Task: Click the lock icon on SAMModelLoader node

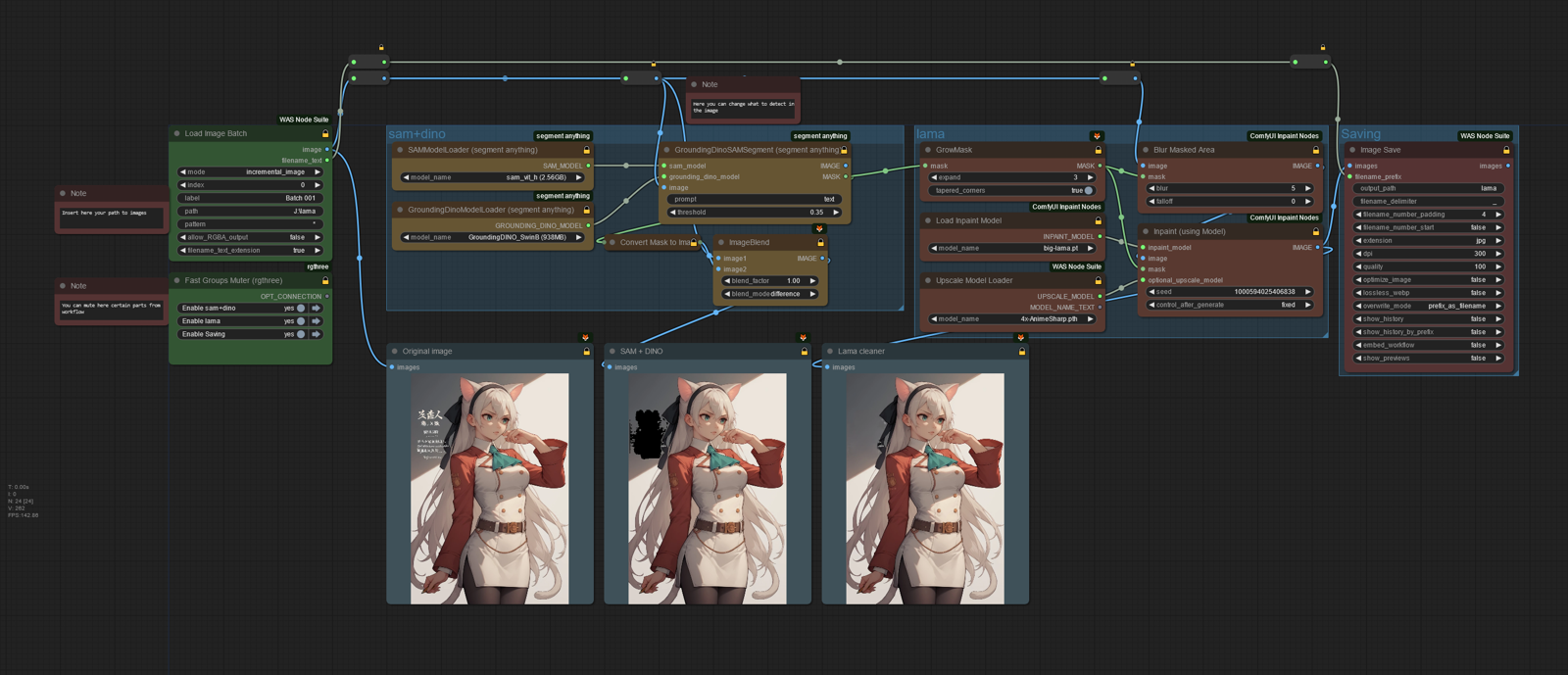Action: click(586, 151)
